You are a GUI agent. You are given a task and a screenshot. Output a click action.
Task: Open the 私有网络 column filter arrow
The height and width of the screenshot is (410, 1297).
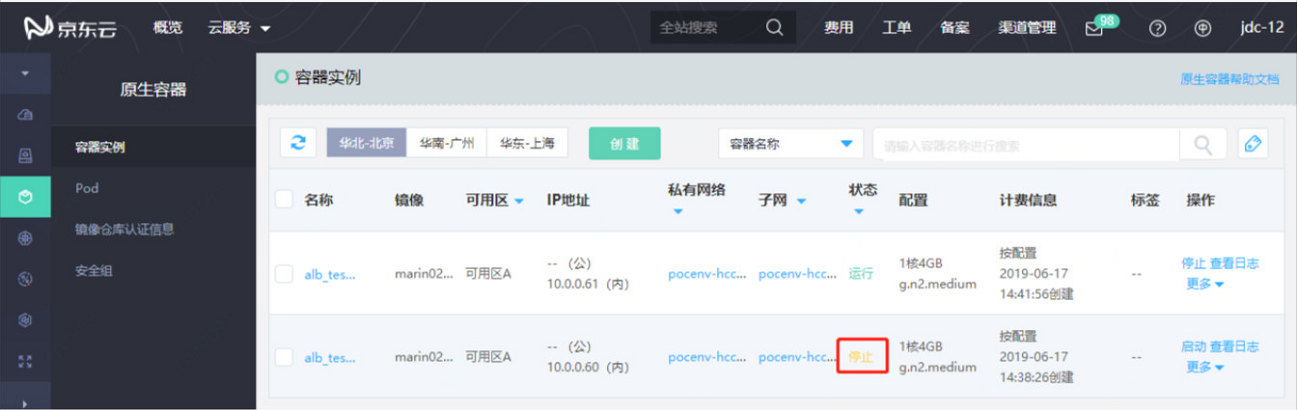[x=678, y=212]
